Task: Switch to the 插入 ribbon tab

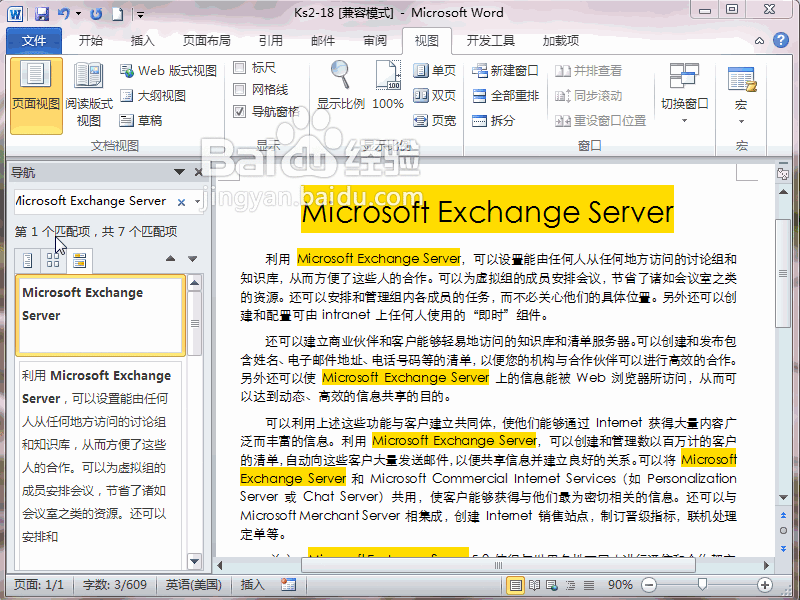Action: pos(142,40)
